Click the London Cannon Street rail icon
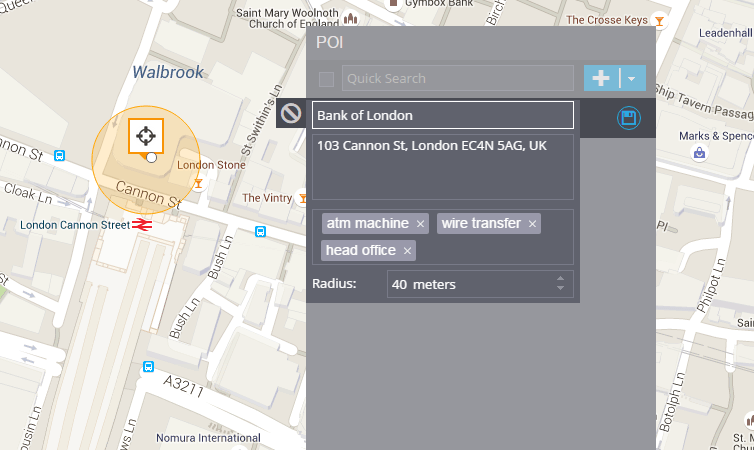This screenshot has width=754, height=450. (142, 225)
